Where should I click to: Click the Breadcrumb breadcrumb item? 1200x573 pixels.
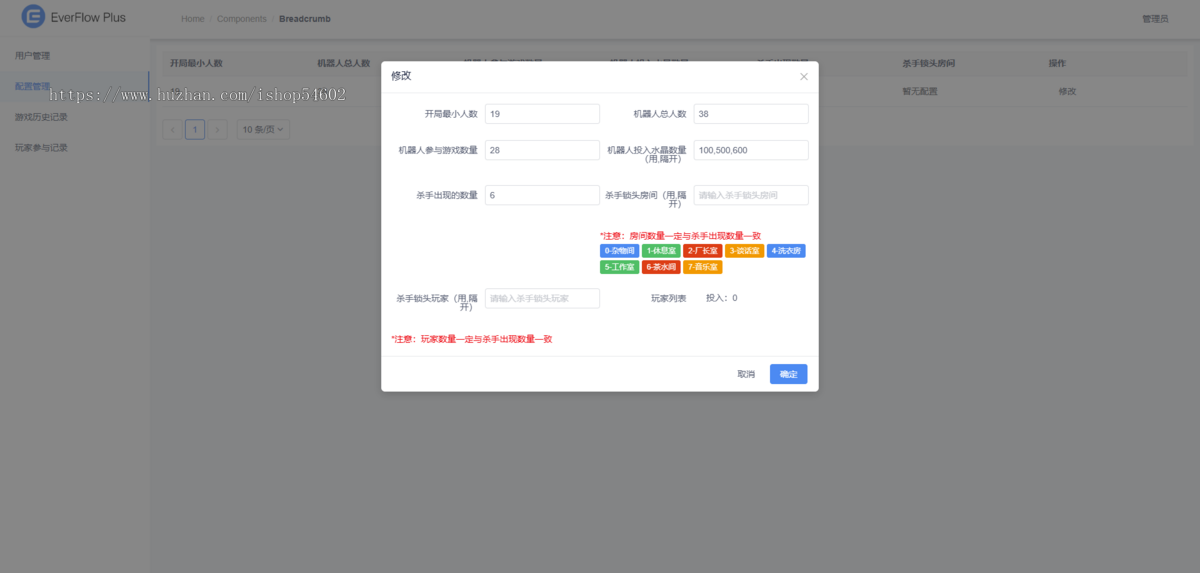tap(305, 19)
